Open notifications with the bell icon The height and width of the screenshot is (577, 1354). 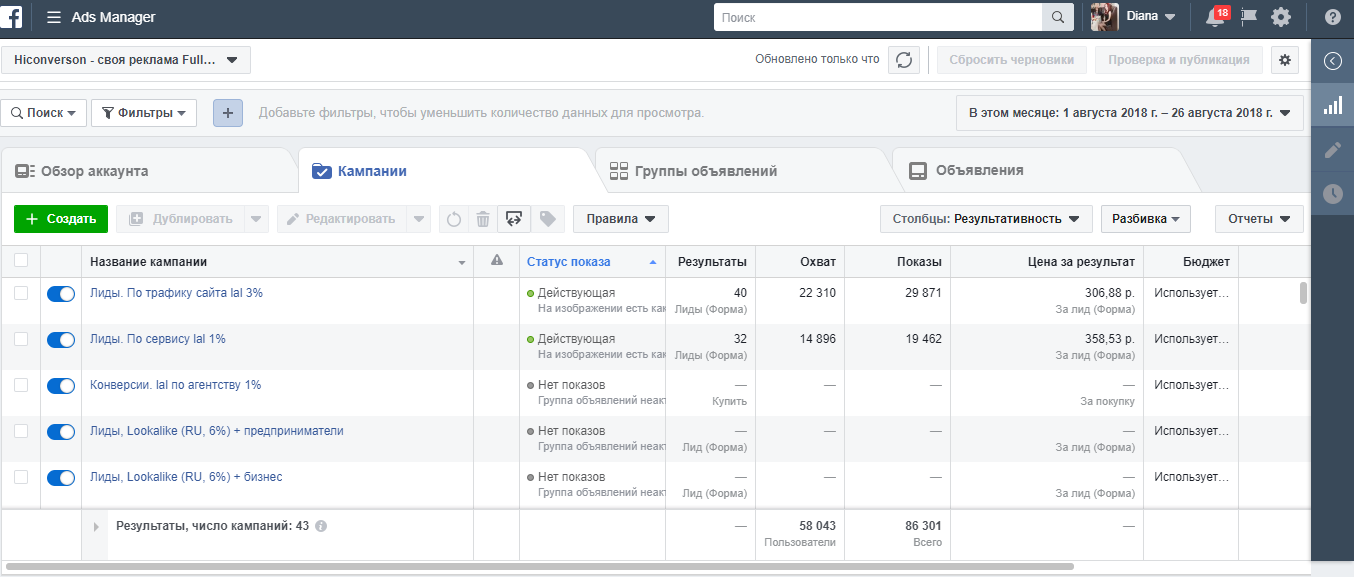(1211, 17)
